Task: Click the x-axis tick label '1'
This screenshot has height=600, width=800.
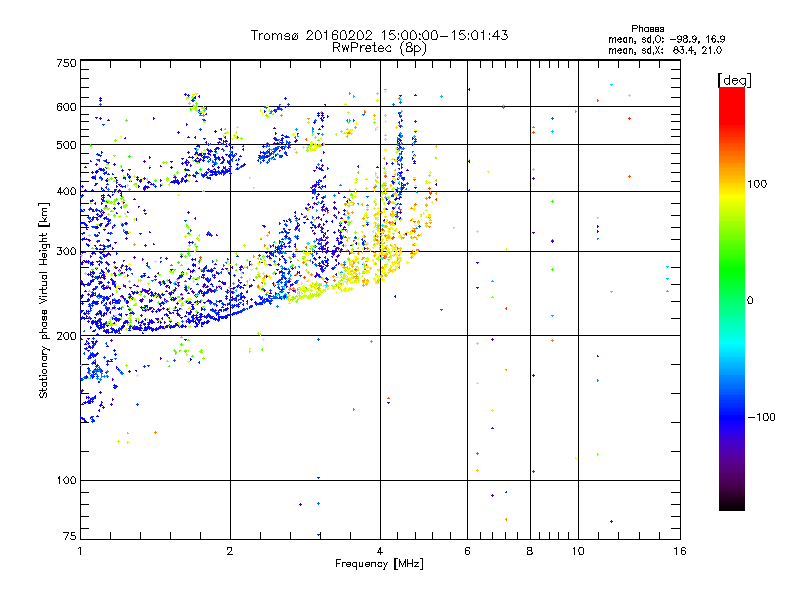Action: click(80, 551)
